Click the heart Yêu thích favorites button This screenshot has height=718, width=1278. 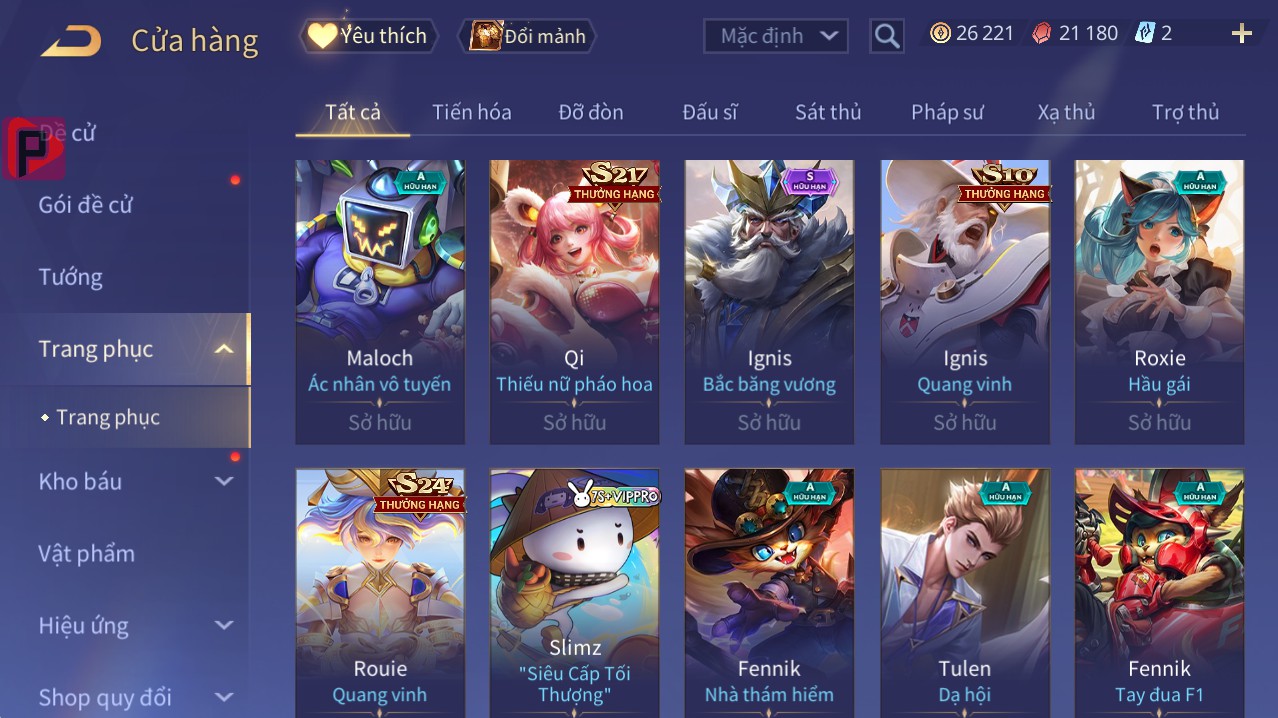click(368, 36)
